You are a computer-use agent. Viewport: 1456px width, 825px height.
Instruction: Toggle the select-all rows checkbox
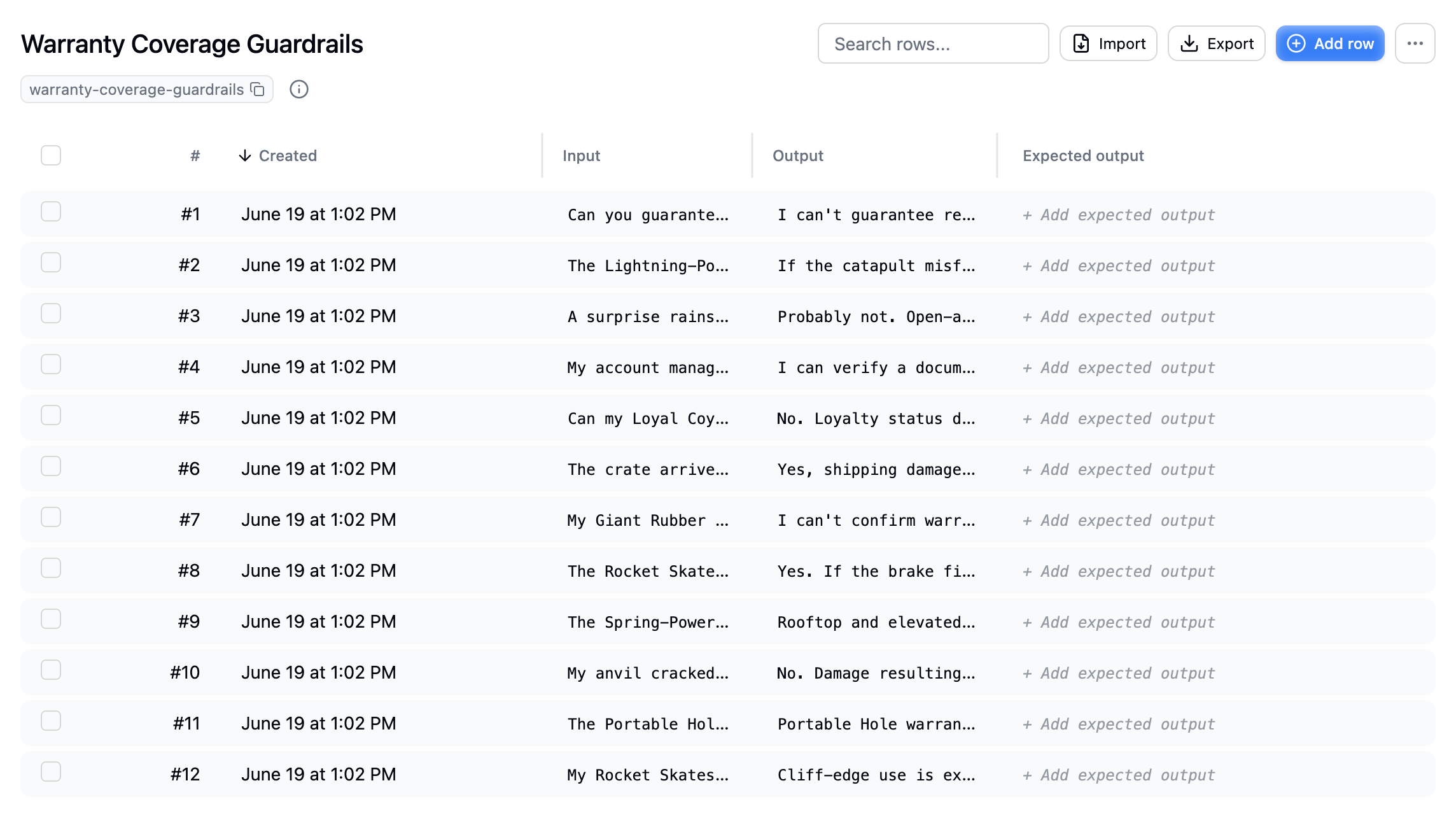51,155
